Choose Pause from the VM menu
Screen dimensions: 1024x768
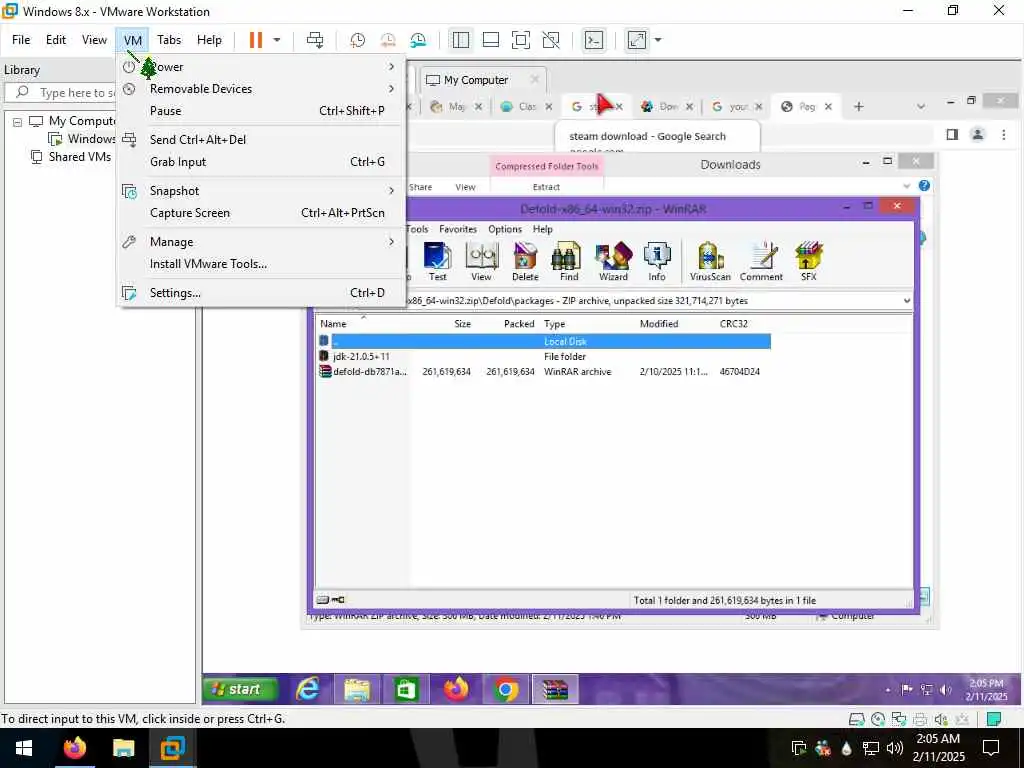[261, 111]
